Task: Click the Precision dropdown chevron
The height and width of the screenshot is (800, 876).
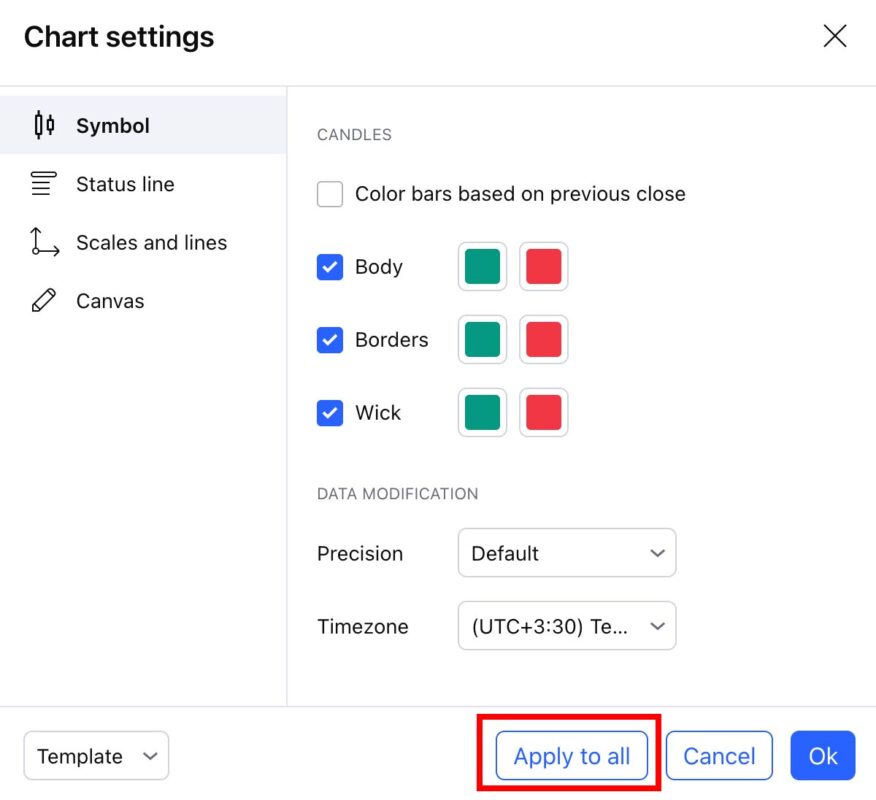Action: coord(658,553)
